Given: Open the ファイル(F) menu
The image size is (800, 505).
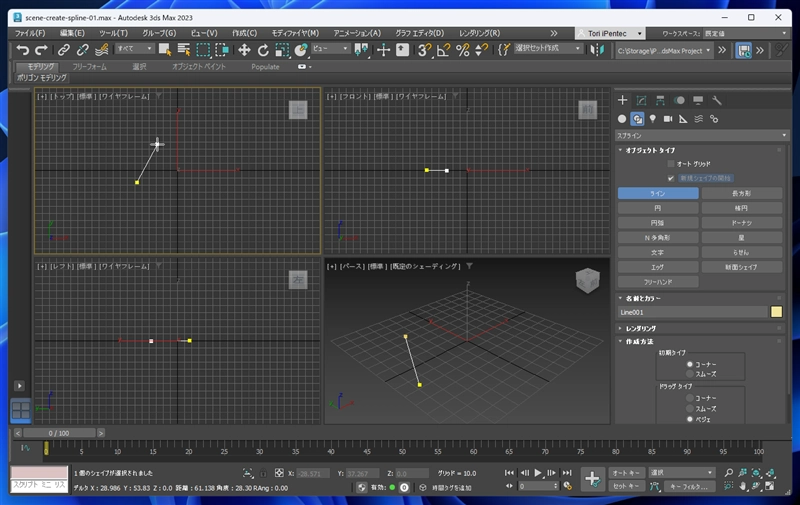Looking at the screenshot, I should 30,33.
